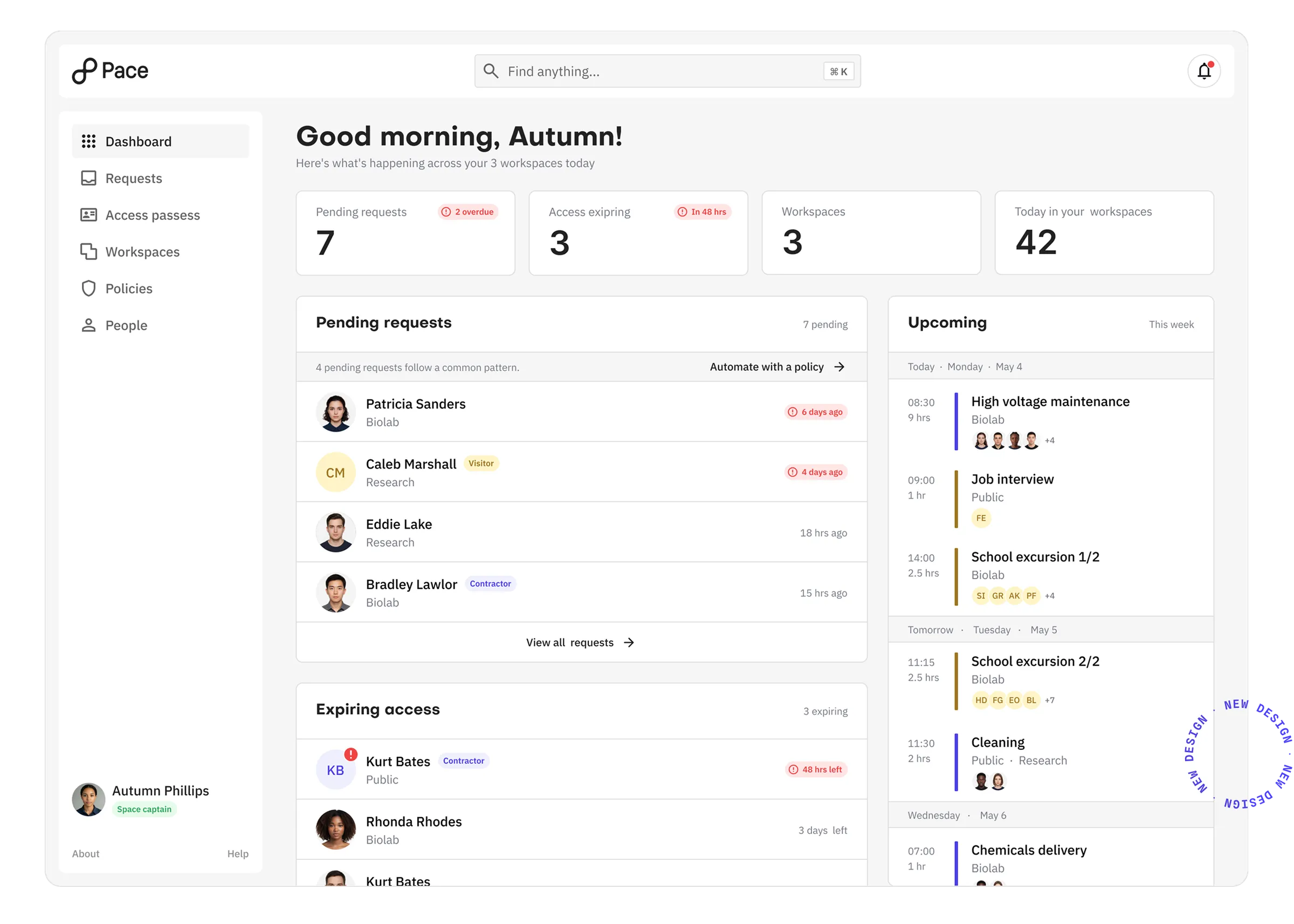Click the PF attendee badge on School excursion 1/2
This screenshot has height=924, width=1294.
click(1031, 596)
